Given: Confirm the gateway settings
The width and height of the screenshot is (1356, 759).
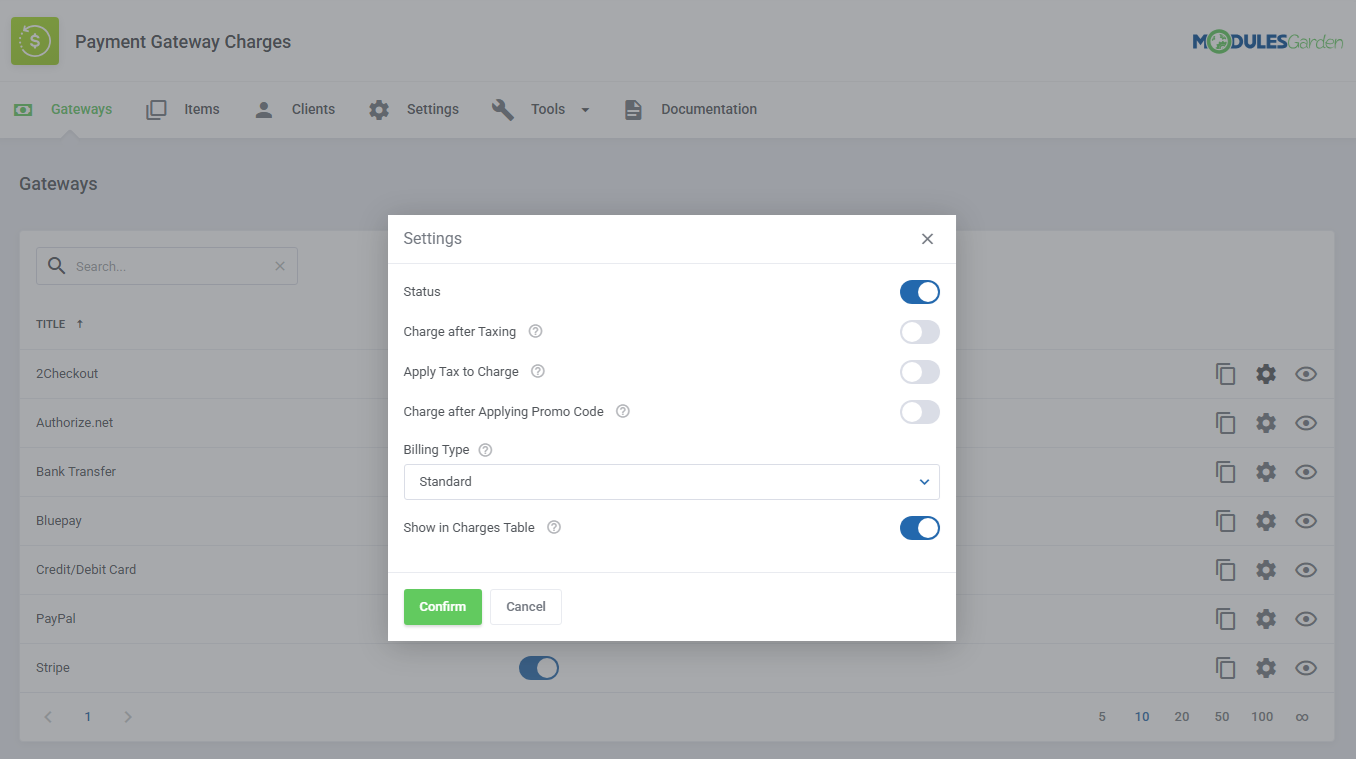Looking at the screenshot, I should pyautogui.click(x=442, y=606).
